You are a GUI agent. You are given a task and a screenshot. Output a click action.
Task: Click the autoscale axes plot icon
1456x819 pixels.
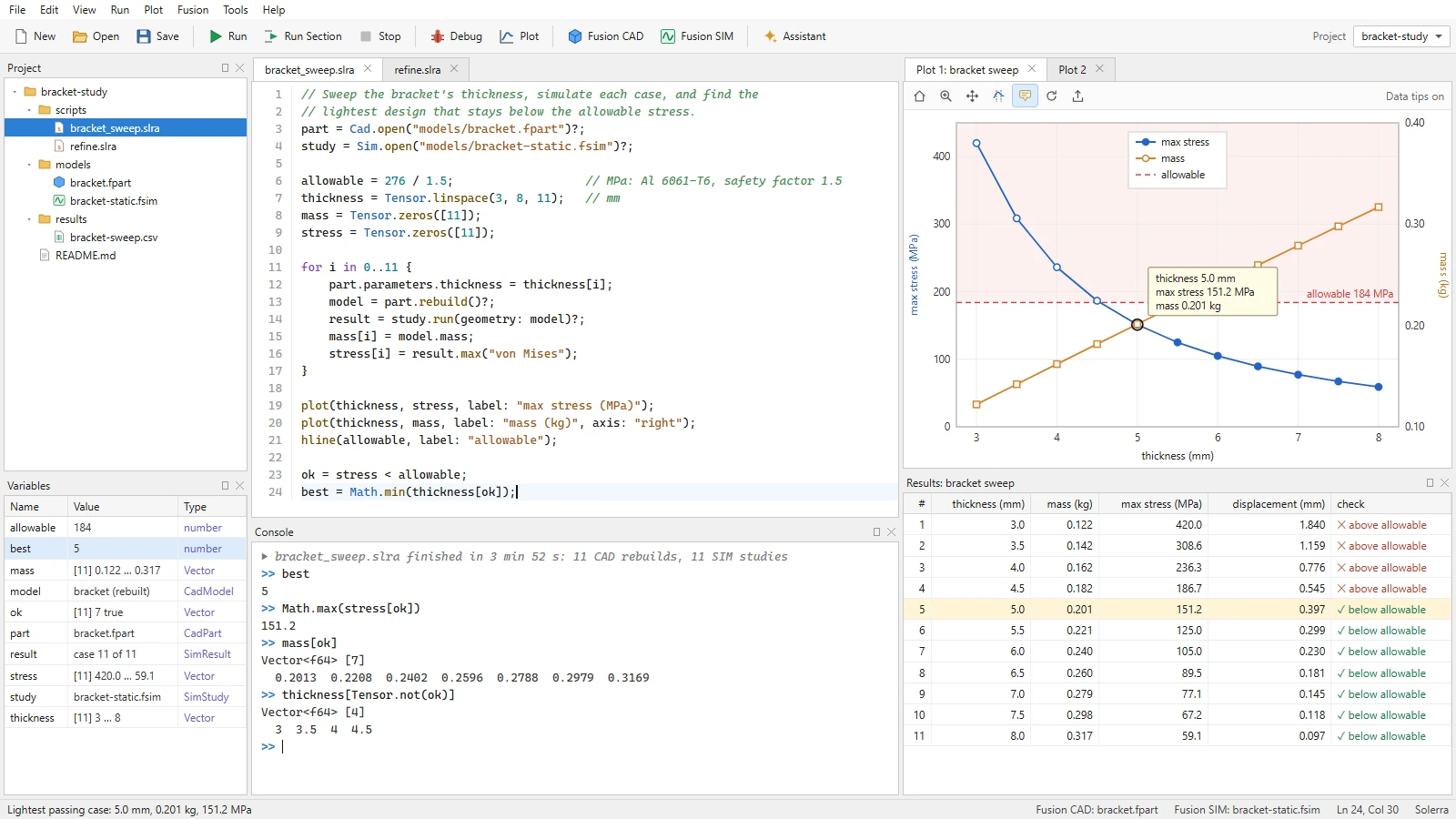click(x=998, y=96)
